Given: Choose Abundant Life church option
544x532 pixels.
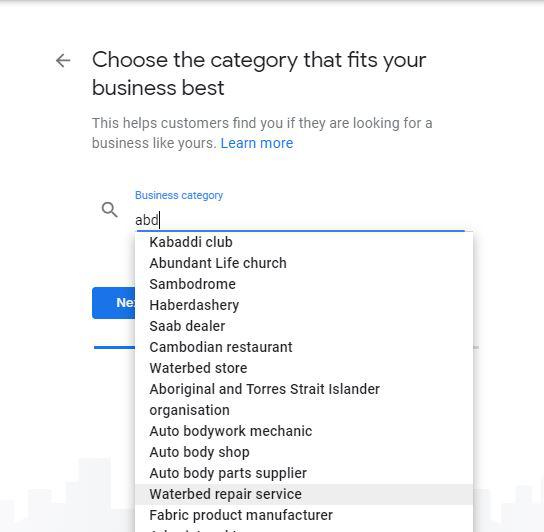Looking at the screenshot, I should (304, 263).
